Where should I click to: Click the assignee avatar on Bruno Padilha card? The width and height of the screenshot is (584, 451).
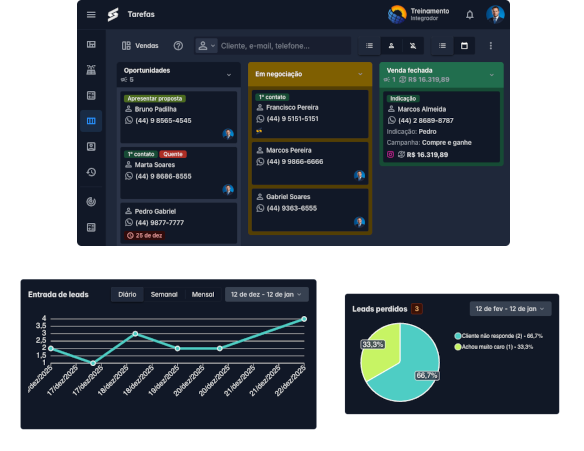(228, 134)
